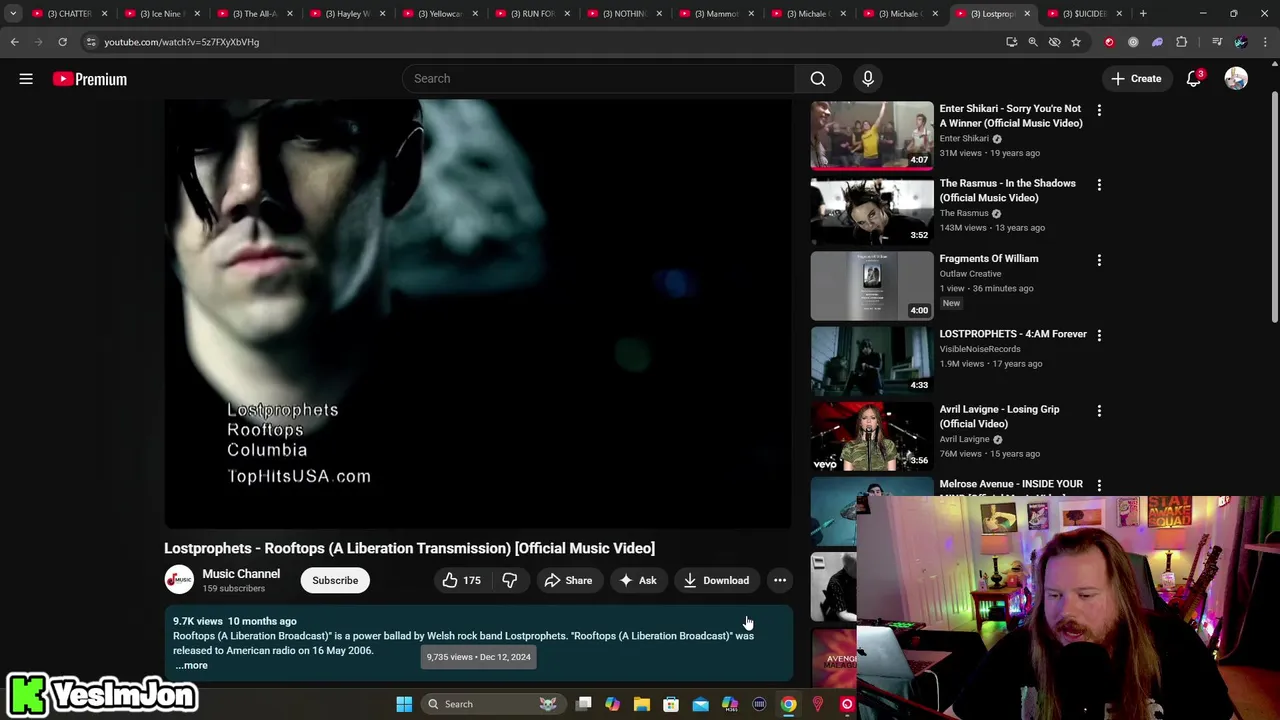Open Task View on taskbar
1280x720 pixels.
(584, 704)
